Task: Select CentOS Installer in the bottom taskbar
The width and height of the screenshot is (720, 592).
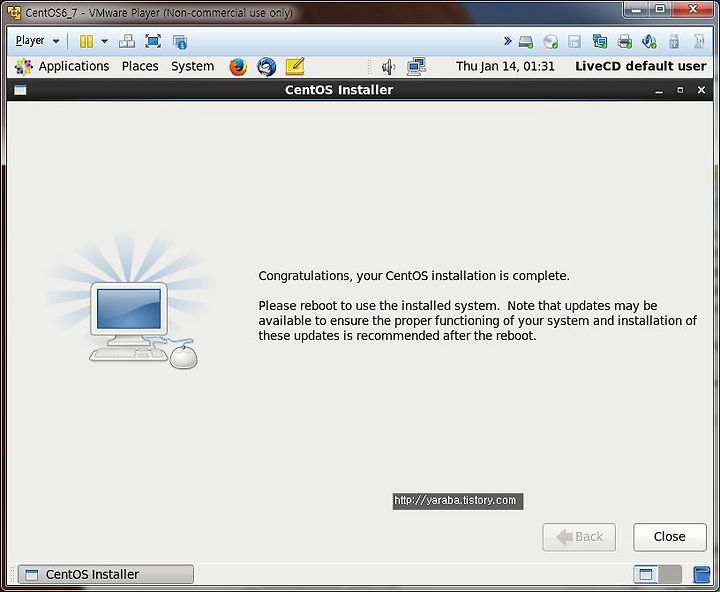Action: click(106, 575)
